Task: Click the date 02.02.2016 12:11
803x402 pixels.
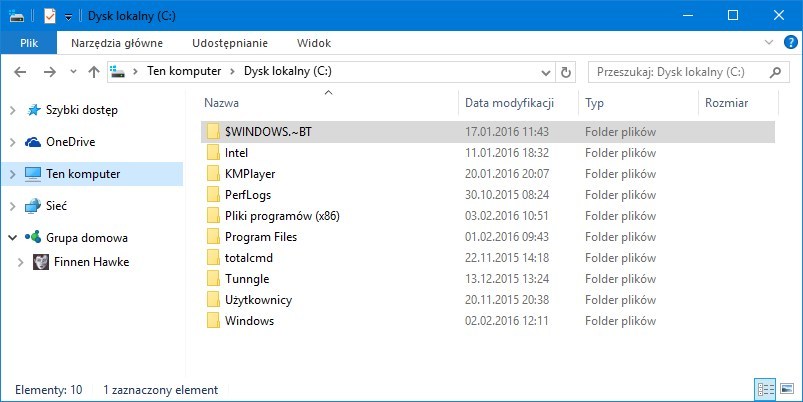Action: tap(506, 321)
